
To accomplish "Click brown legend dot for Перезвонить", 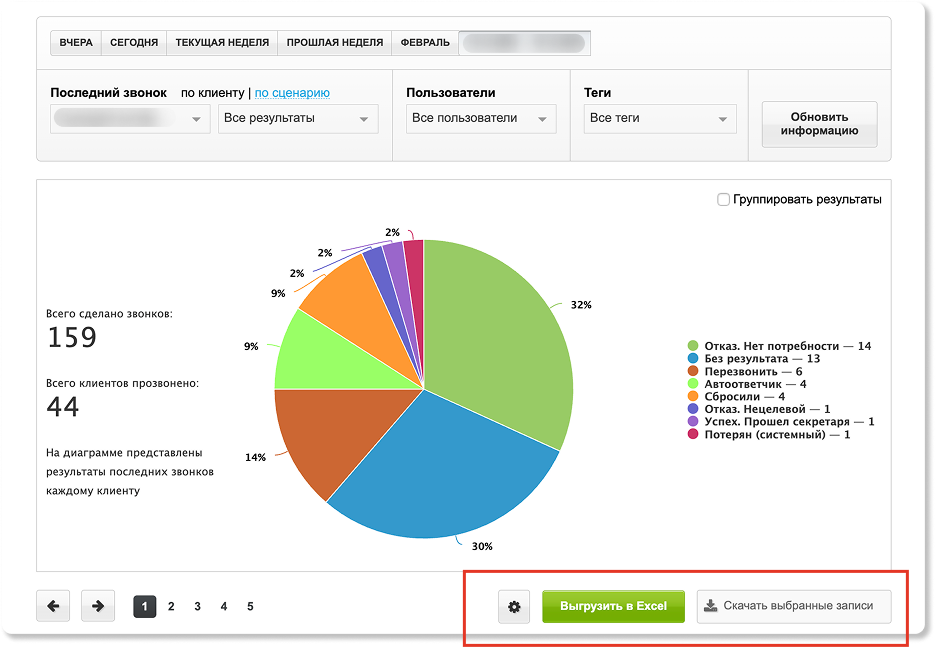I will pyautogui.click(x=692, y=371).
